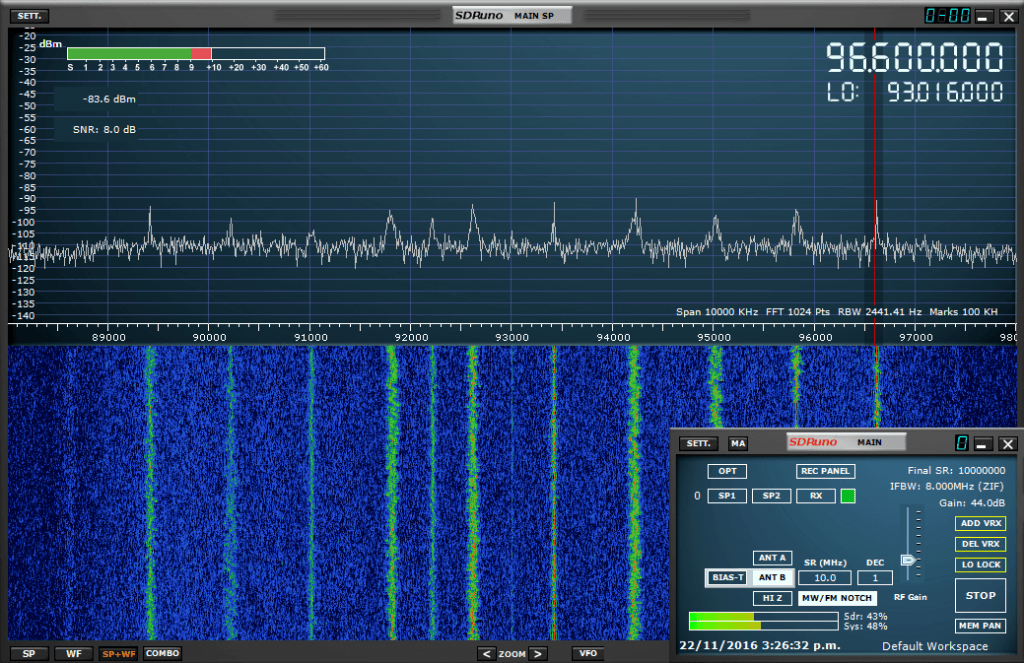Click the RF Gain slider handle

tap(908, 561)
